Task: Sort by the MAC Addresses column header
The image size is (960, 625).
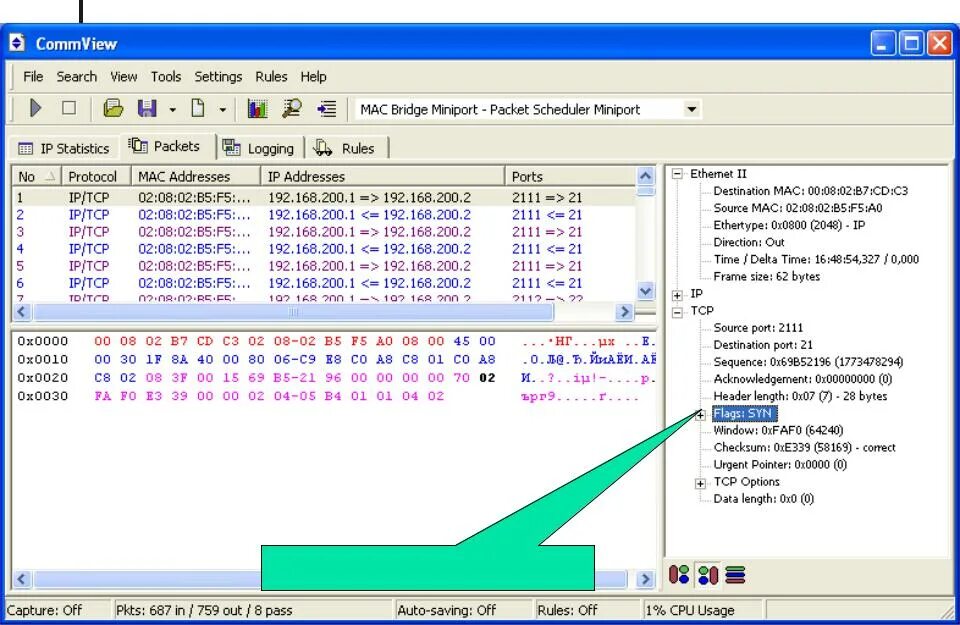Action: (196, 176)
